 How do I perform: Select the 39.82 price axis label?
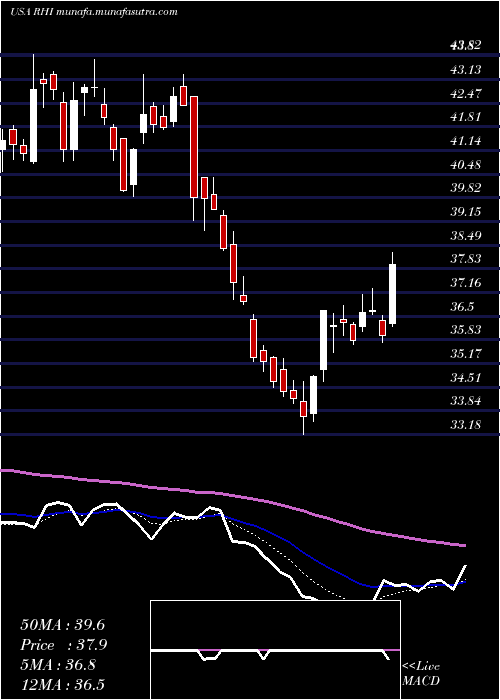pyautogui.click(x=466, y=188)
